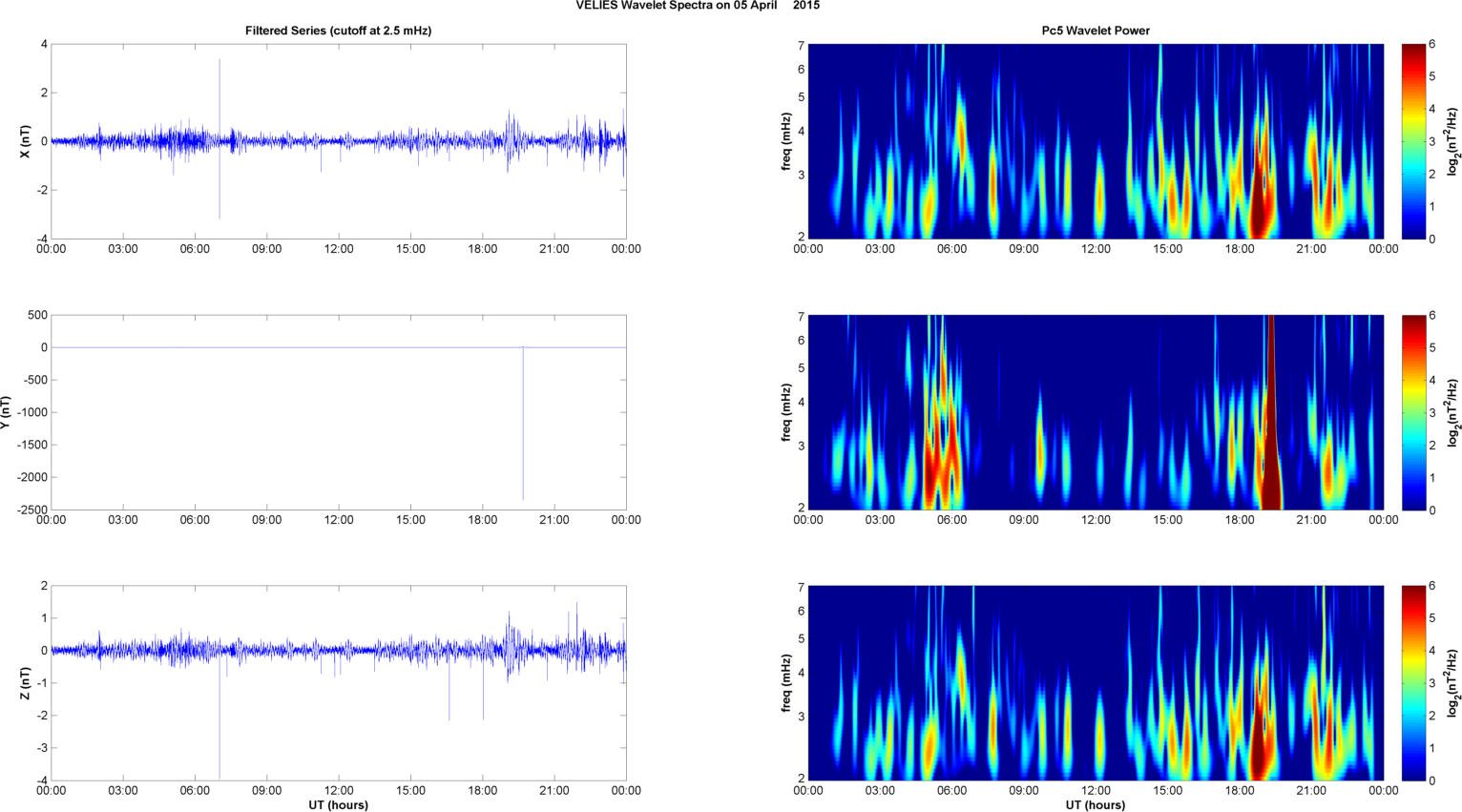Click the '-1500' tick label
The image size is (1462, 812).
[31, 445]
